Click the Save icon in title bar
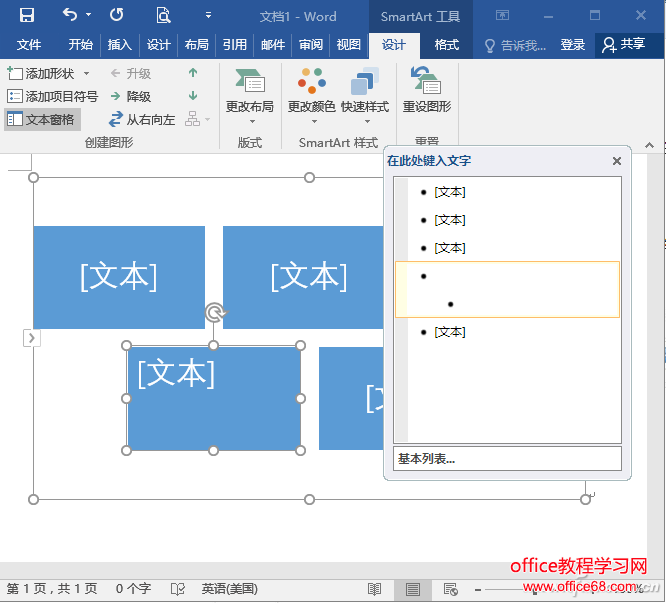The height and width of the screenshot is (603, 666). click(27, 15)
